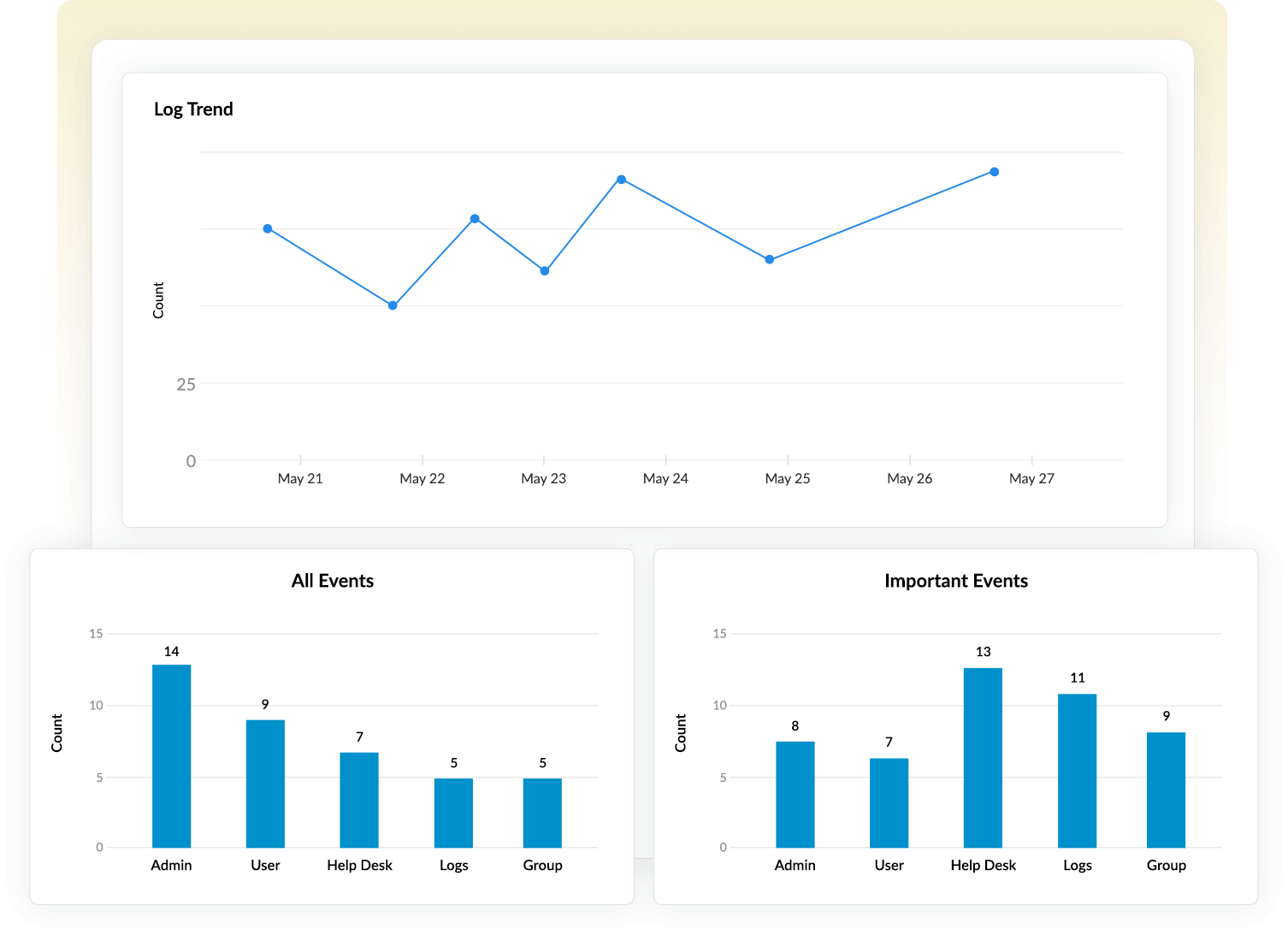Viewport: 1288px width, 935px height.
Task: Select the Log Trend chart title
Action: 193,109
